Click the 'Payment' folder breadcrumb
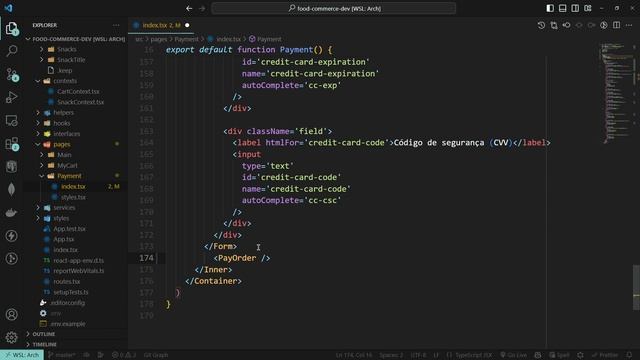 click(186, 39)
